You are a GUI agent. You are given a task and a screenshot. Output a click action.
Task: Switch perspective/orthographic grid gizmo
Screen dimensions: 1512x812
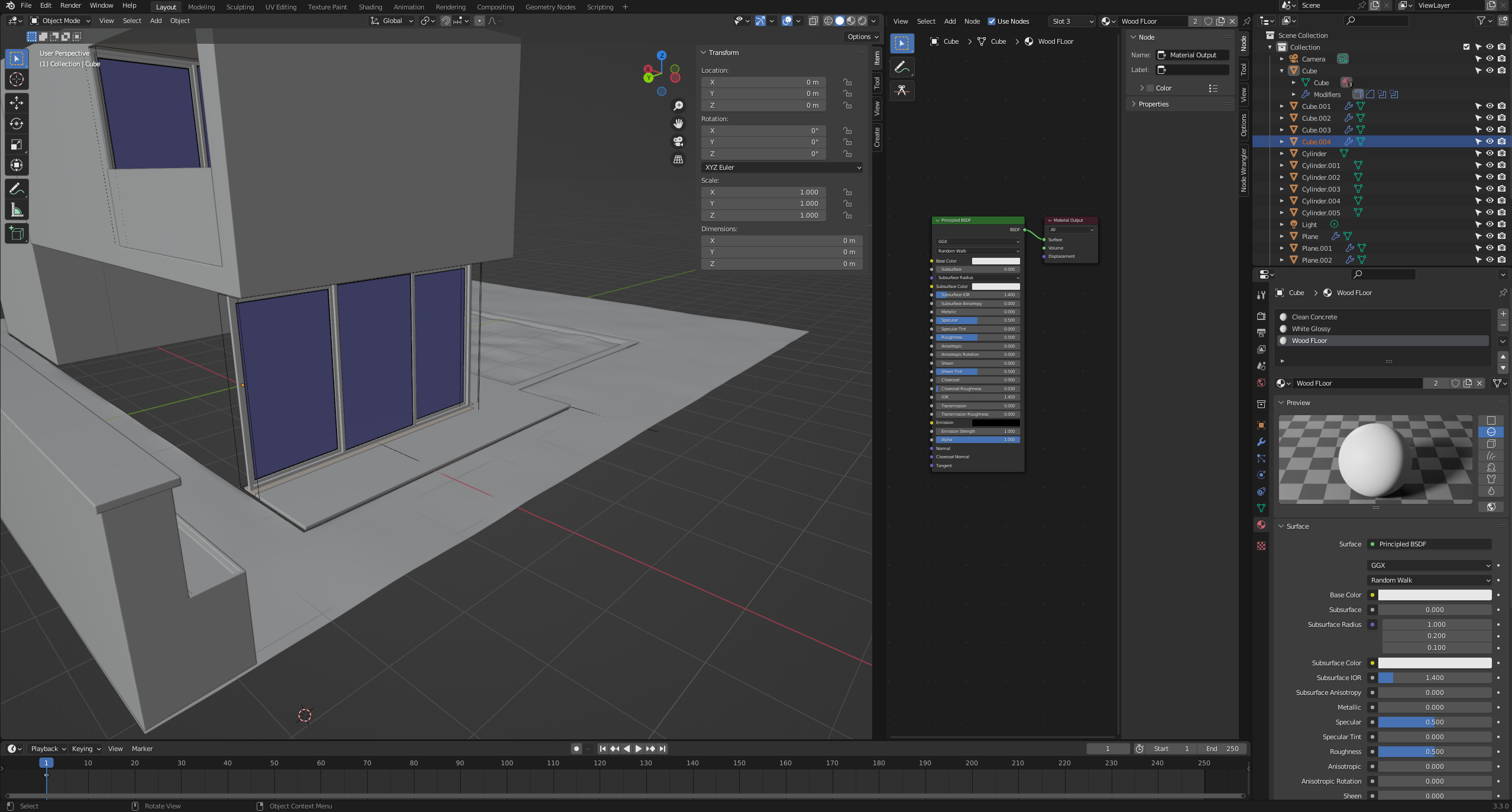[678, 159]
